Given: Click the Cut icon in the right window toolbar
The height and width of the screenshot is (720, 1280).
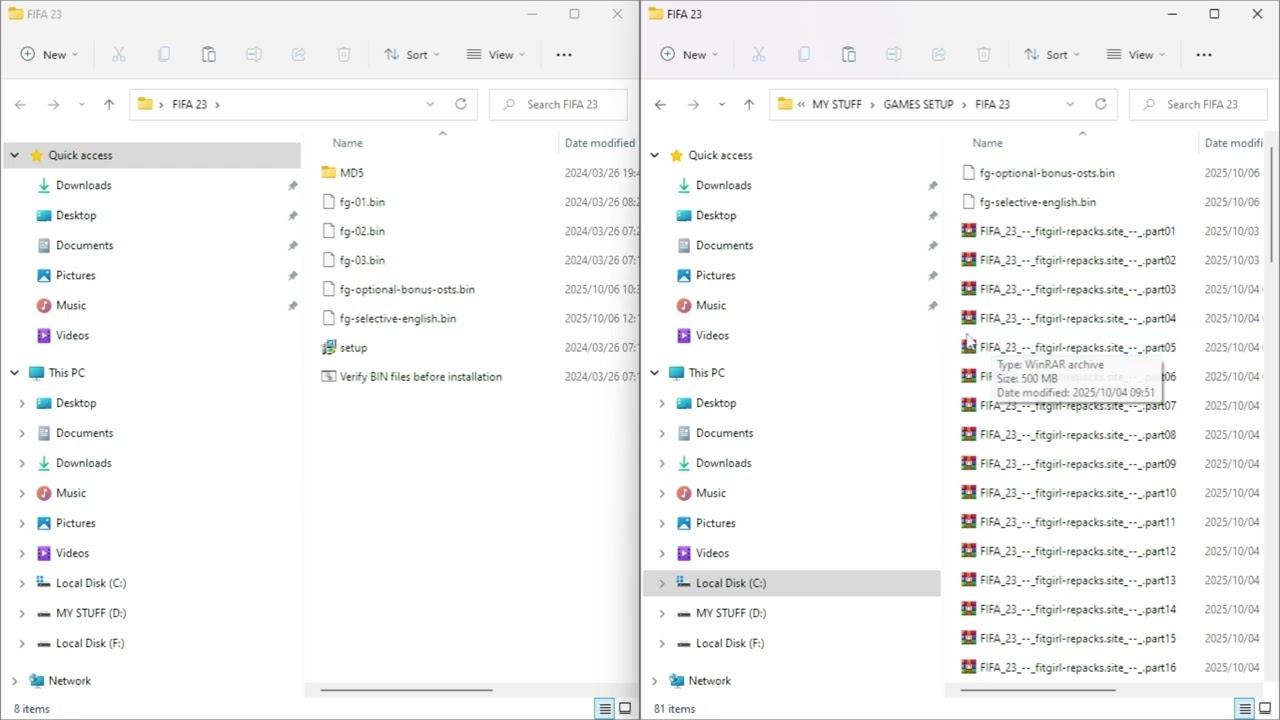Looking at the screenshot, I should click(759, 55).
